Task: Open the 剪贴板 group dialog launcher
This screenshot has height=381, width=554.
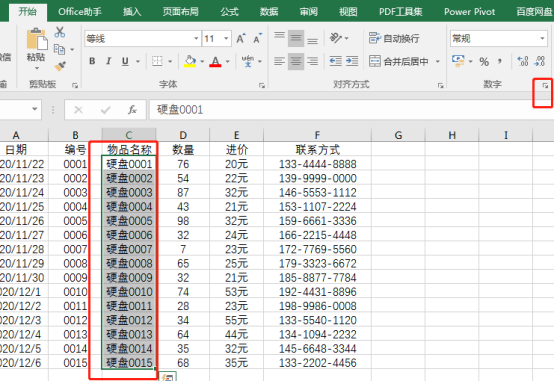Action: [x=75, y=85]
